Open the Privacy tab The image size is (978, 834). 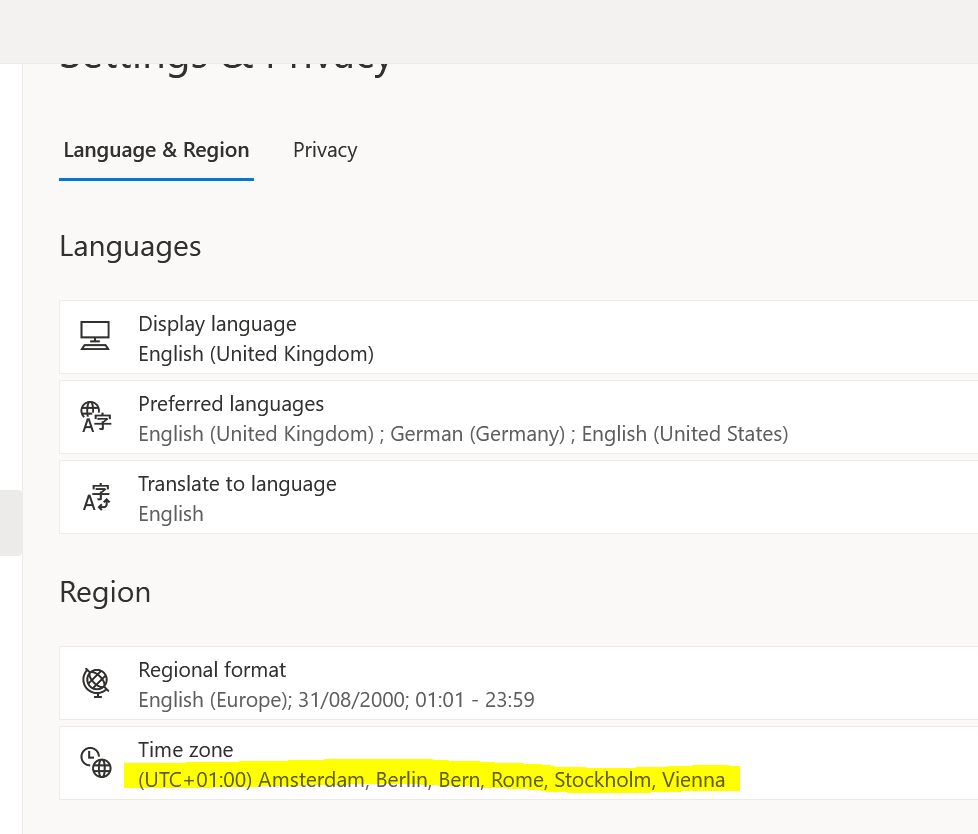[x=325, y=150]
